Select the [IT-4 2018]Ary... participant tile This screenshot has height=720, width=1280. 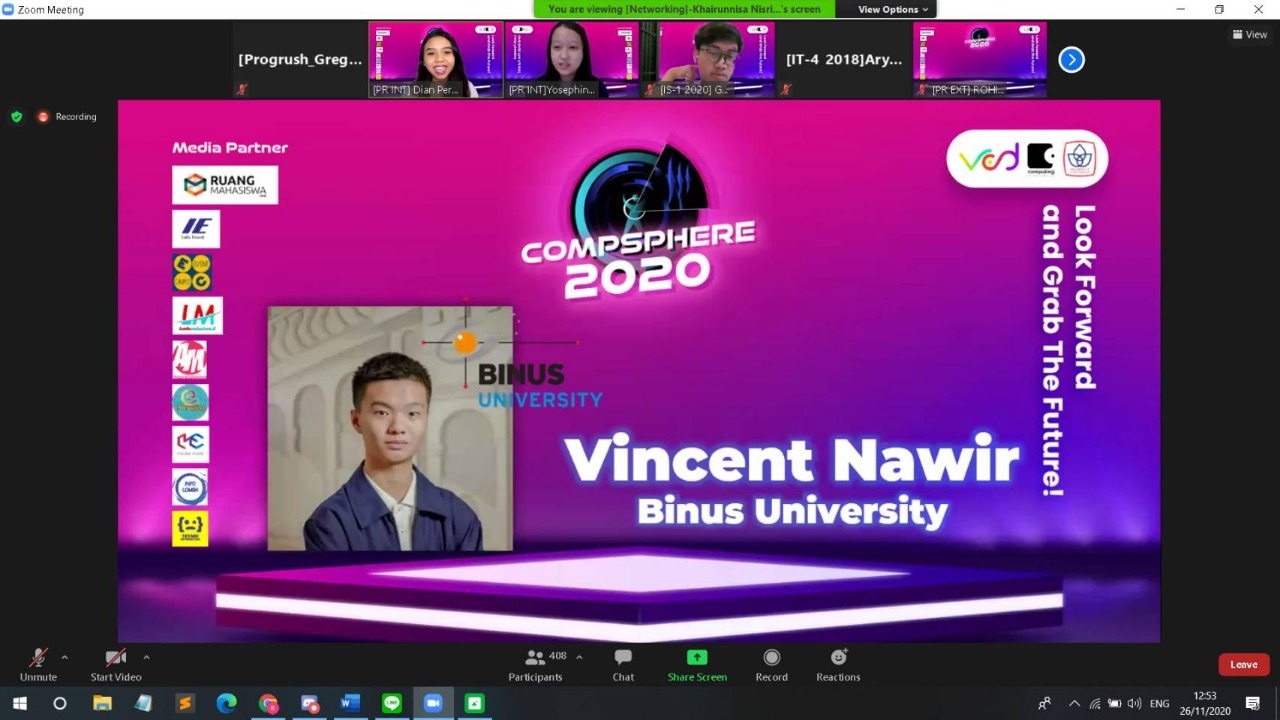click(x=844, y=60)
